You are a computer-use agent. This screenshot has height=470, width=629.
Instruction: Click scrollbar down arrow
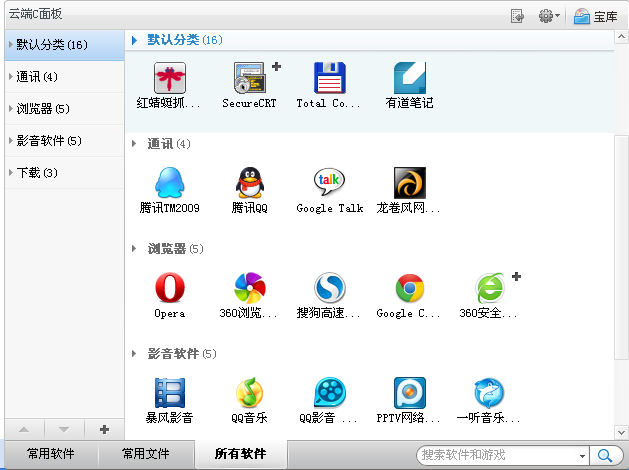point(621,433)
